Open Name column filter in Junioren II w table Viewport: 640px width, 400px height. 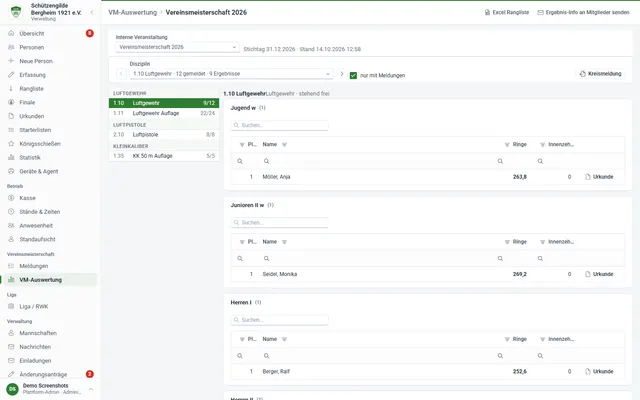pyautogui.click(x=284, y=242)
